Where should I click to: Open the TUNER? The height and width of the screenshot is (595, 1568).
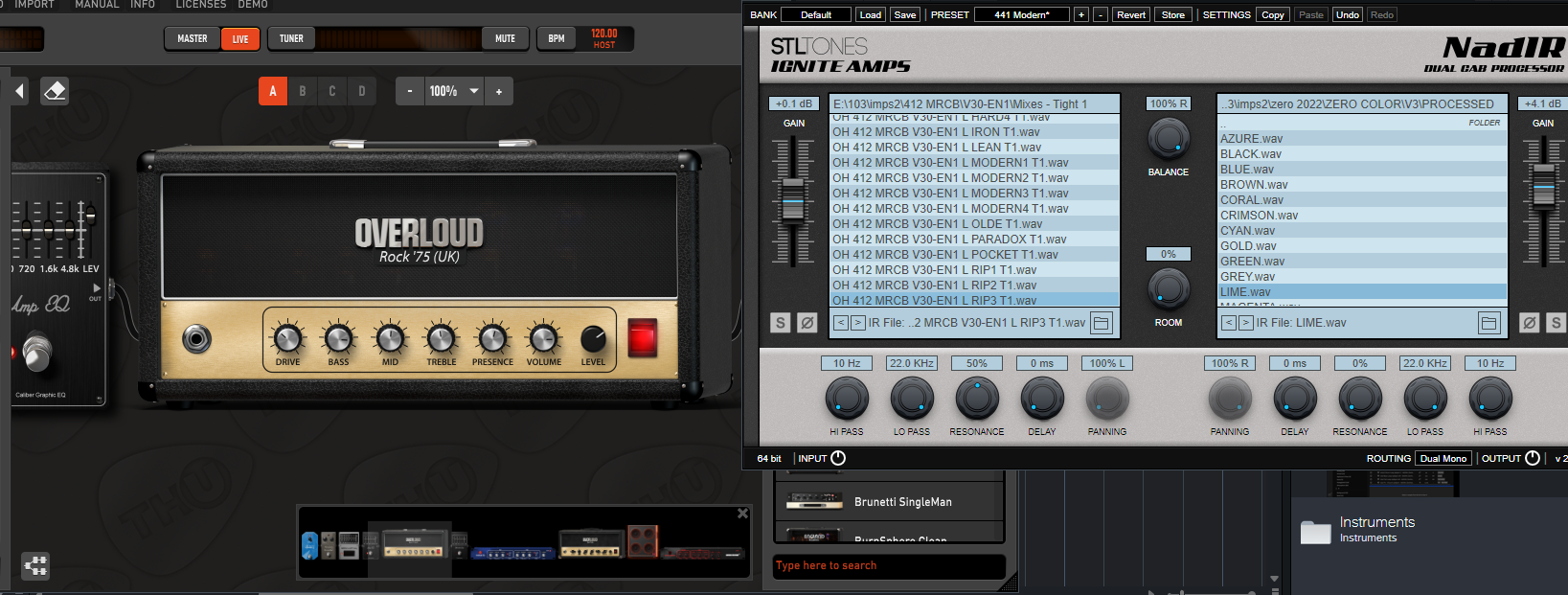291,38
